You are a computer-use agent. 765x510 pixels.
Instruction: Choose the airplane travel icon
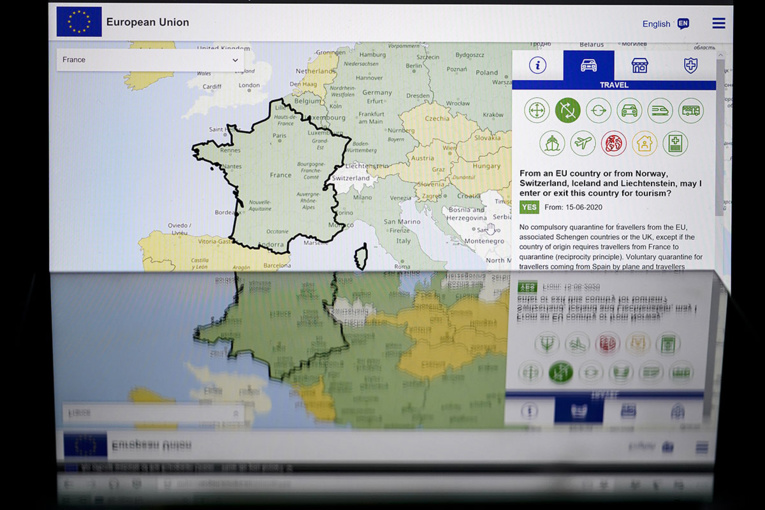pyautogui.click(x=583, y=143)
